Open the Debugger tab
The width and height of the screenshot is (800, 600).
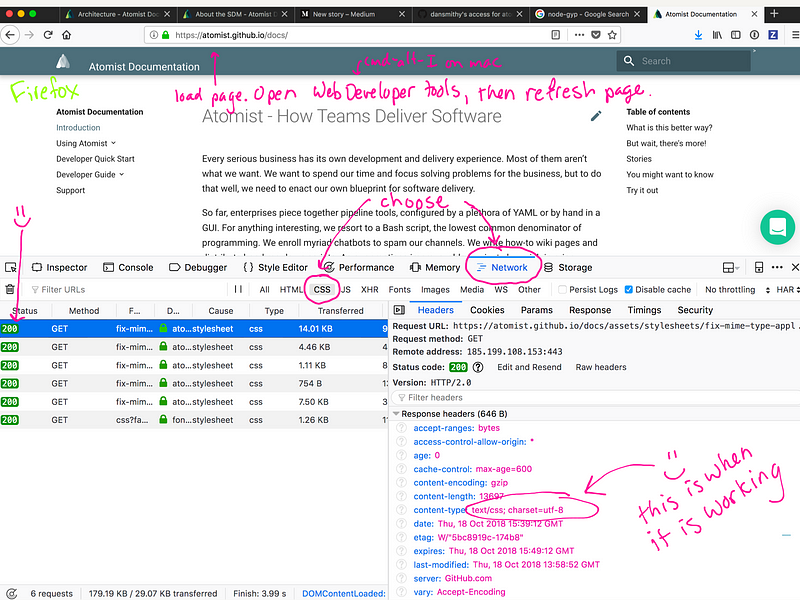coord(198,267)
